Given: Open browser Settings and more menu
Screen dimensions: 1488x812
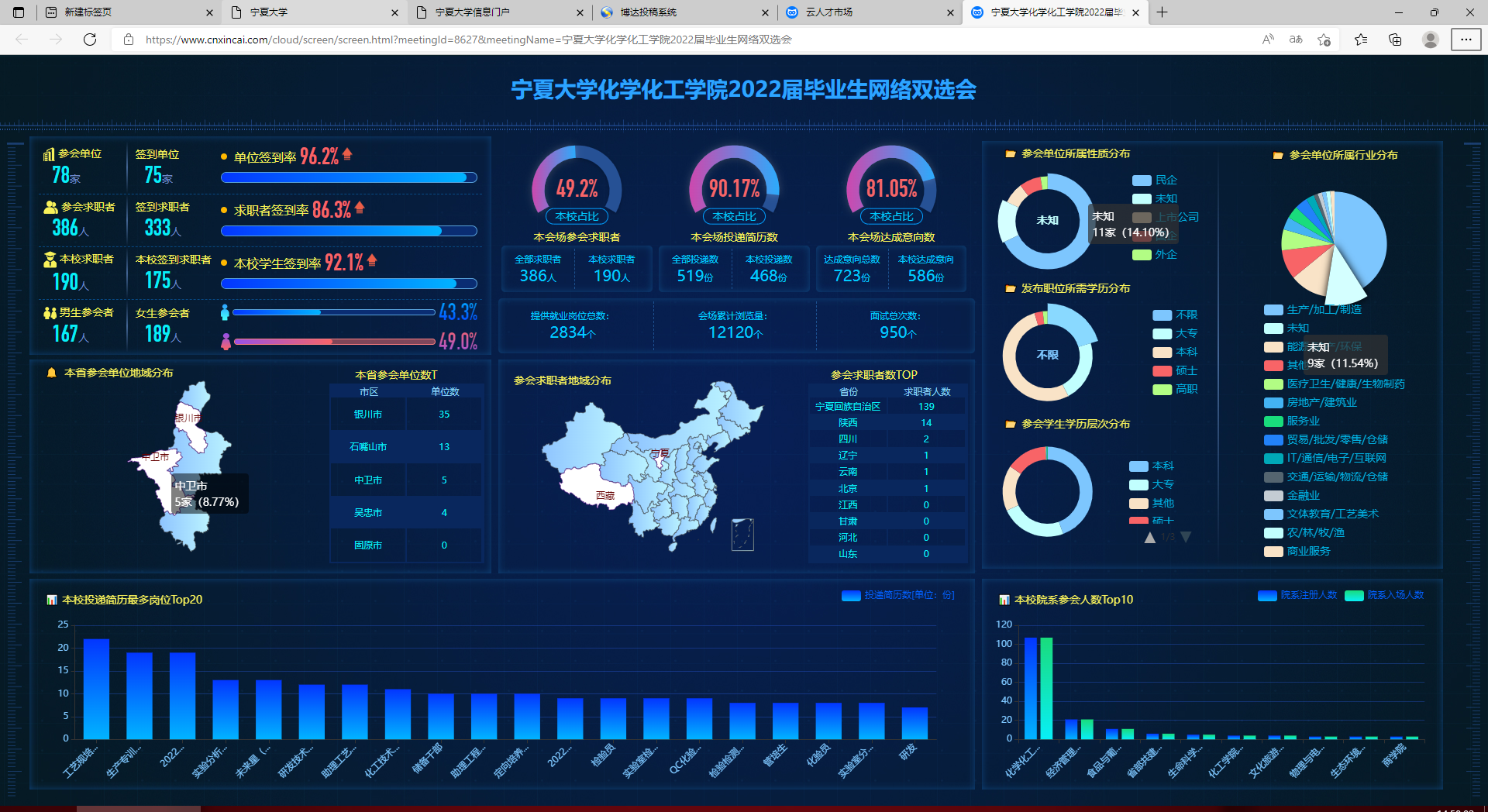Looking at the screenshot, I should tap(1466, 40).
